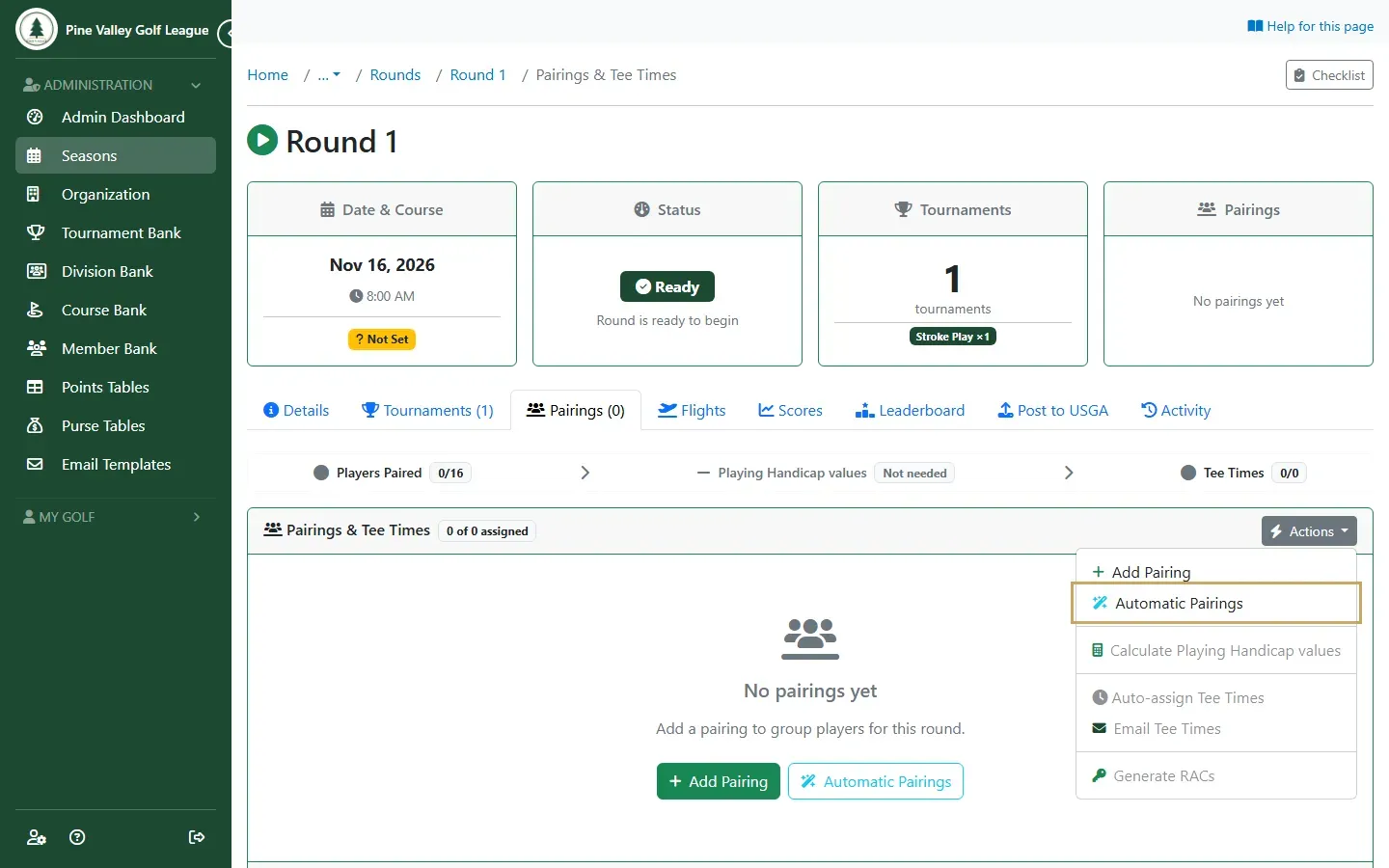The image size is (1389, 868).
Task: Choose Automatic Pairings in the Actions menu
Action: 1215,603
